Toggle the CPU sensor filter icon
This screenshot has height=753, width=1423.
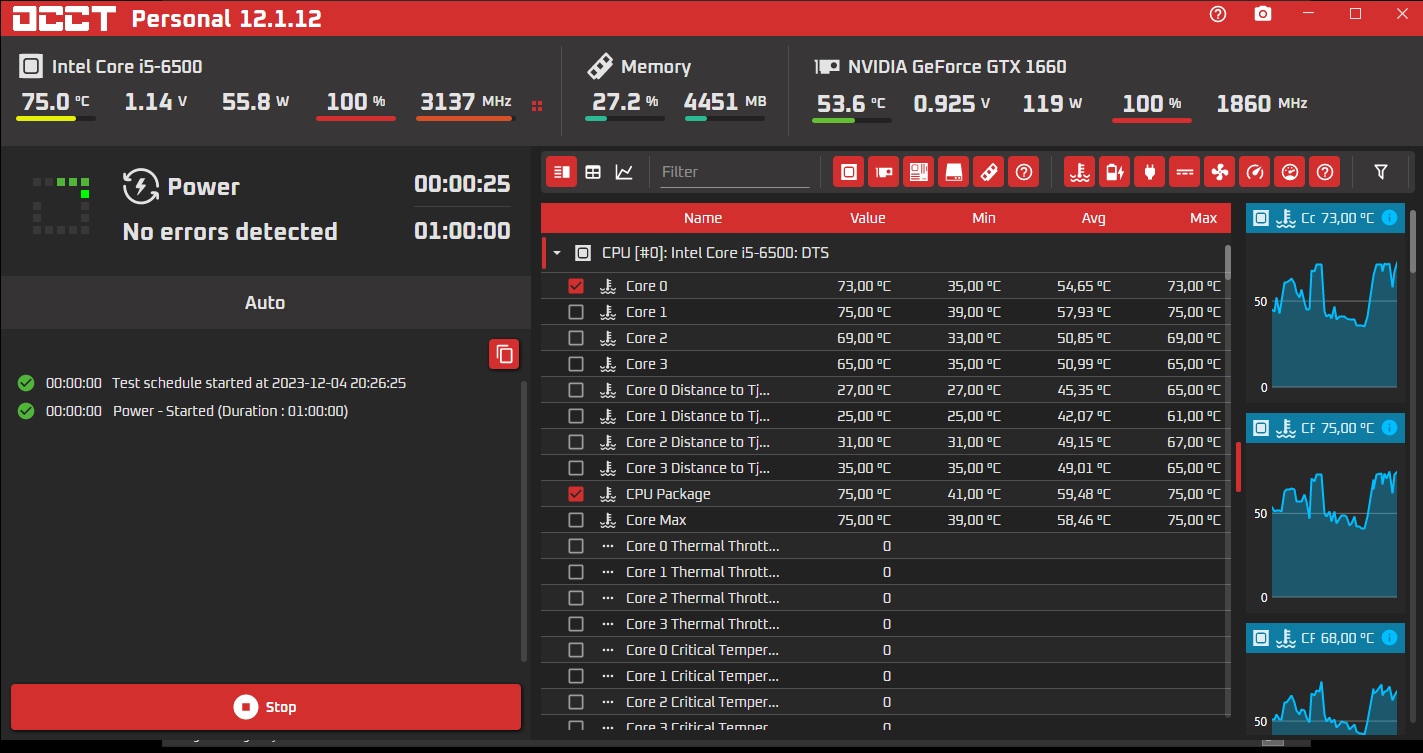[x=849, y=172]
